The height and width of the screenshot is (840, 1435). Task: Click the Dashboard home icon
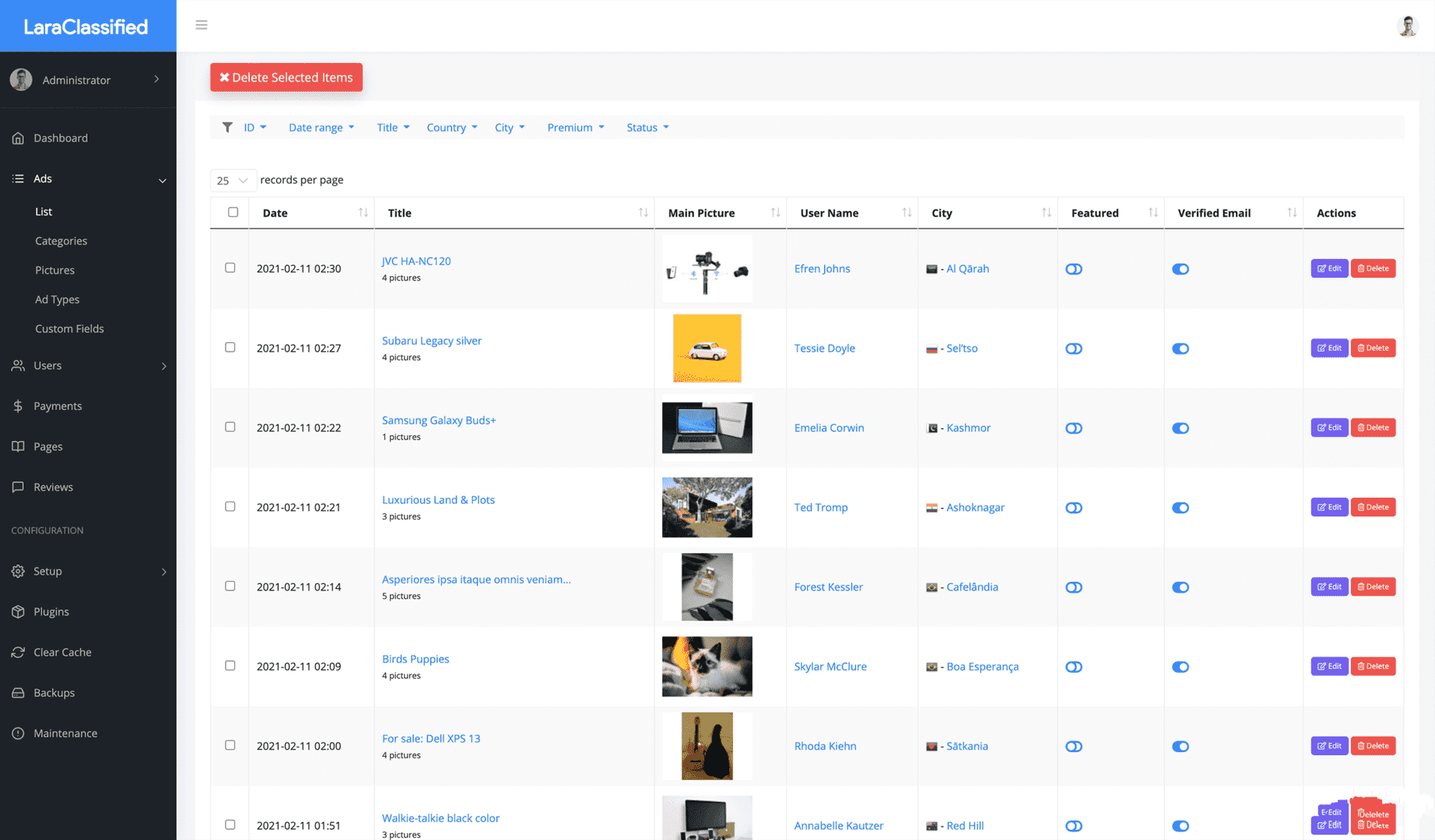(18, 138)
